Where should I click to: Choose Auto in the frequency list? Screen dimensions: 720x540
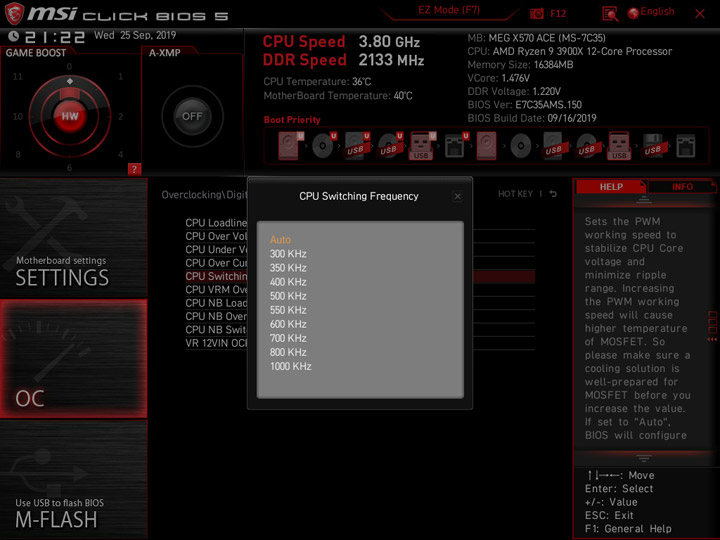(280, 240)
